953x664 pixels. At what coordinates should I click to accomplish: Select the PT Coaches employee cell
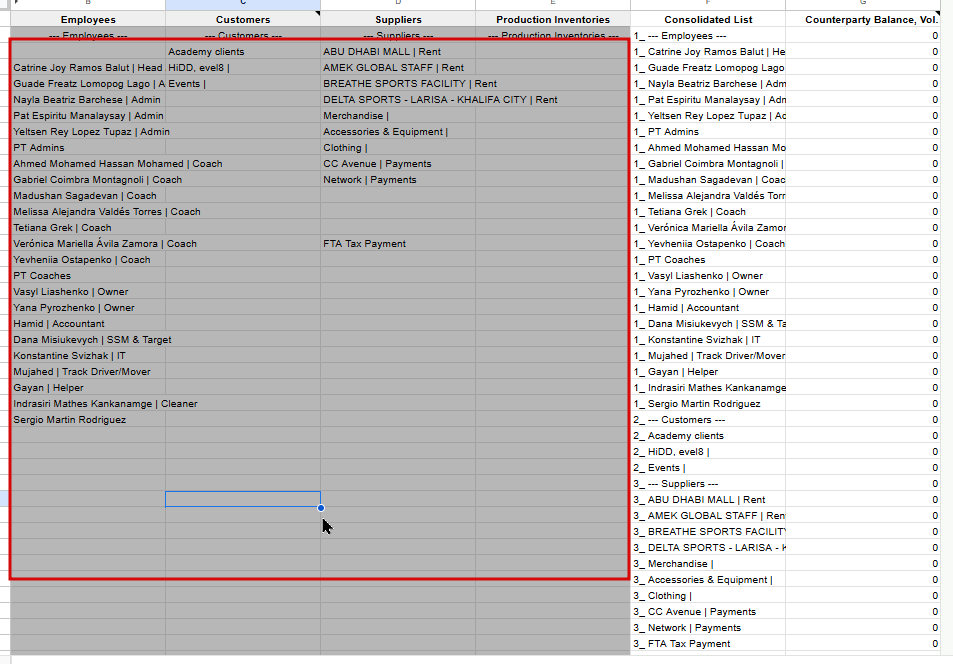(88, 275)
